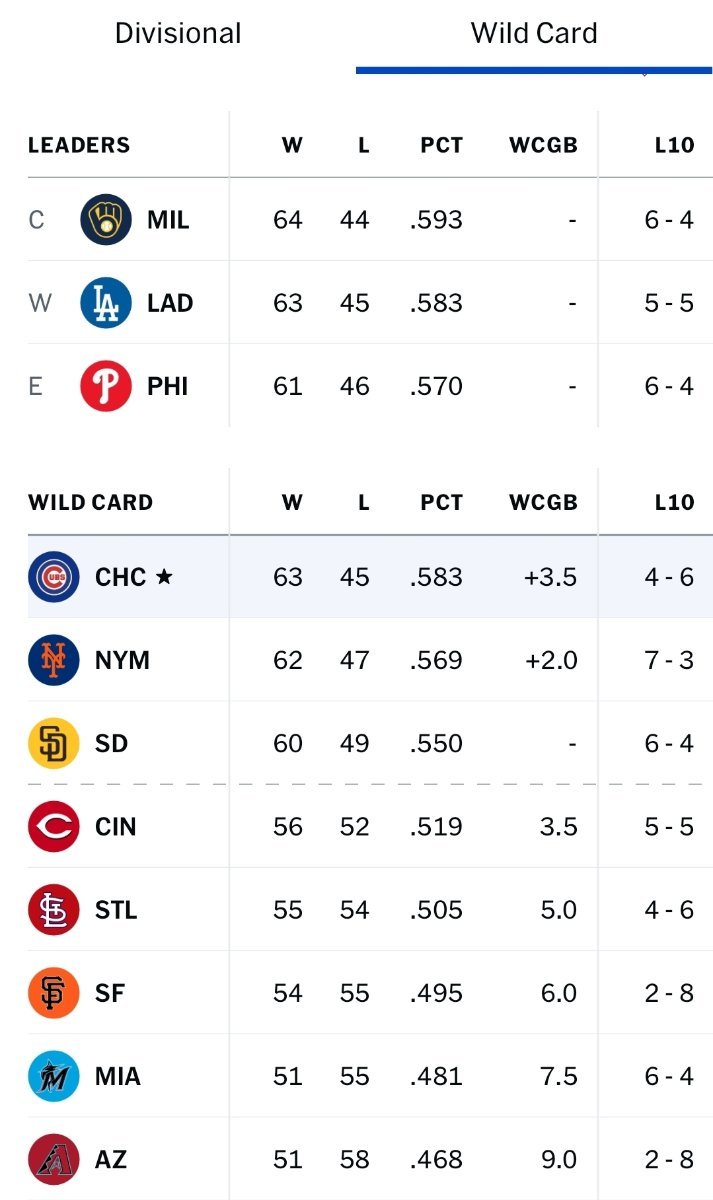Click the PCT column header in Leaders

441,145
